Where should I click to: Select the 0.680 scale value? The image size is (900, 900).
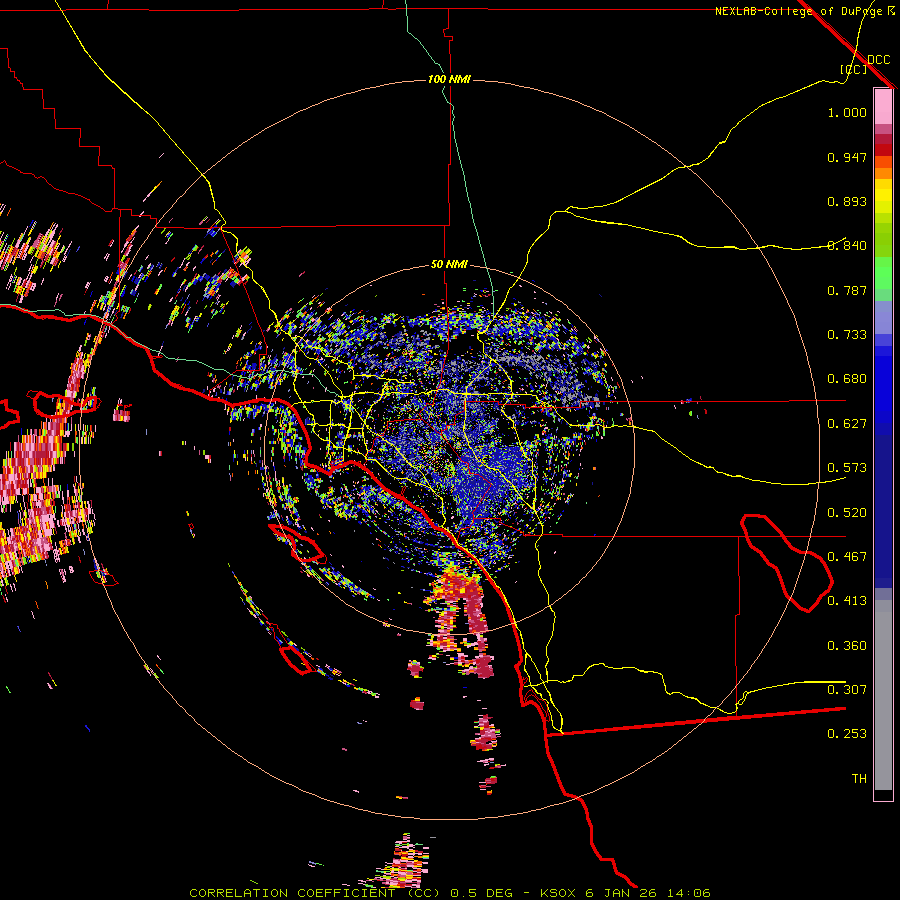click(847, 379)
